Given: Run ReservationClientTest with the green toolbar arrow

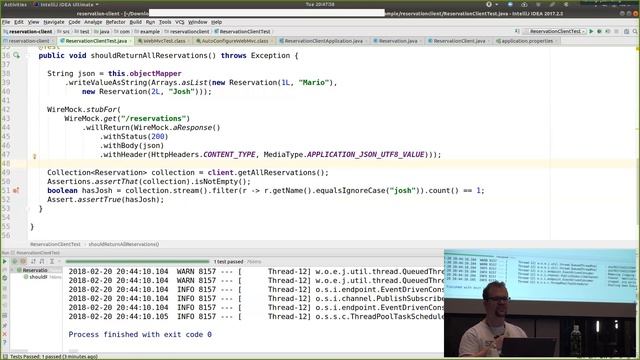Looking at the screenshot, I should pos(591,31).
